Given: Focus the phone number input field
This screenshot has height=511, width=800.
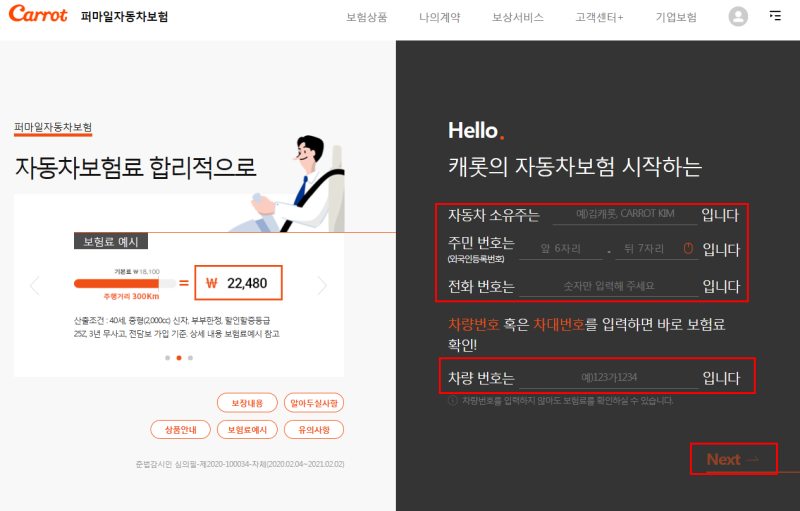Looking at the screenshot, I should click(x=609, y=286).
